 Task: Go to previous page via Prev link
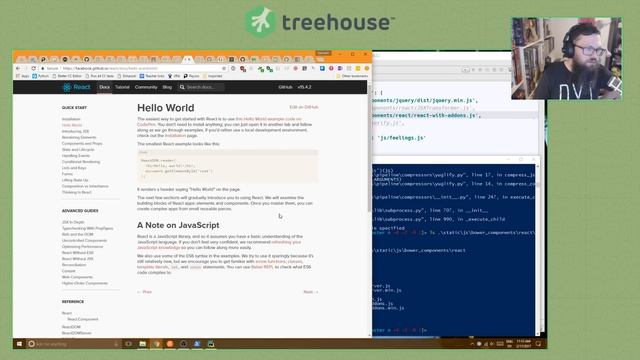pyautogui.click(x=144, y=292)
